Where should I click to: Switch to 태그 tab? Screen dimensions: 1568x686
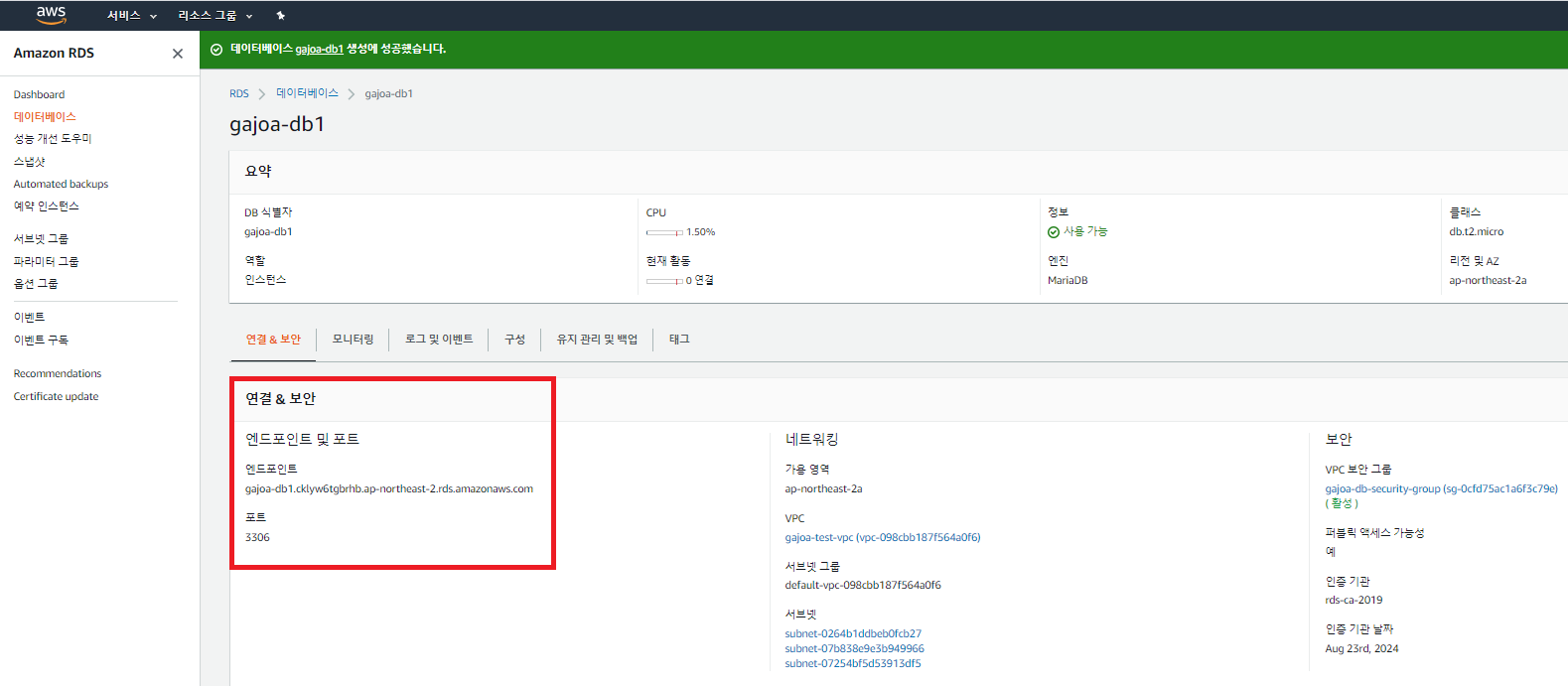pyautogui.click(x=679, y=340)
